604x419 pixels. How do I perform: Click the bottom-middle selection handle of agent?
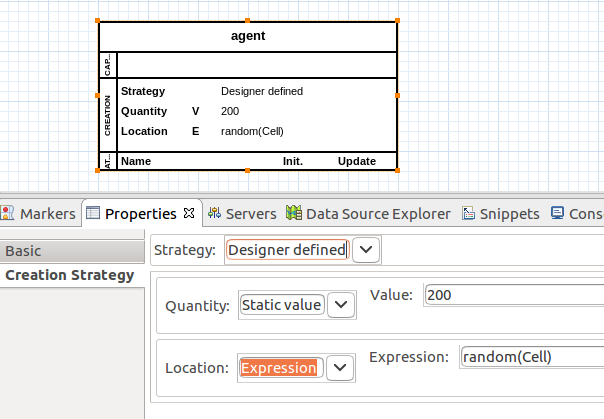(x=247, y=170)
